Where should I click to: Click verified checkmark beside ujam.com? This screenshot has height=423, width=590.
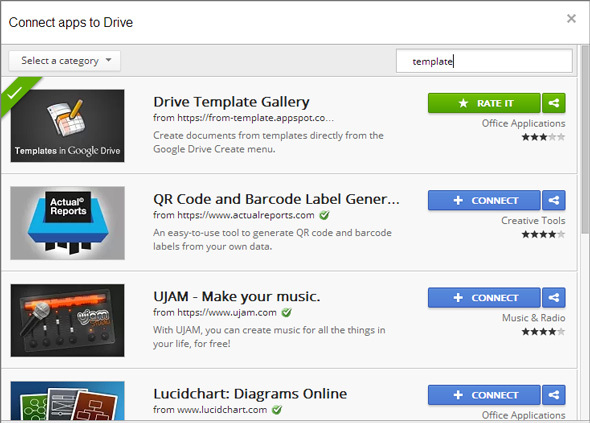pyautogui.click(x=286, y=312)
